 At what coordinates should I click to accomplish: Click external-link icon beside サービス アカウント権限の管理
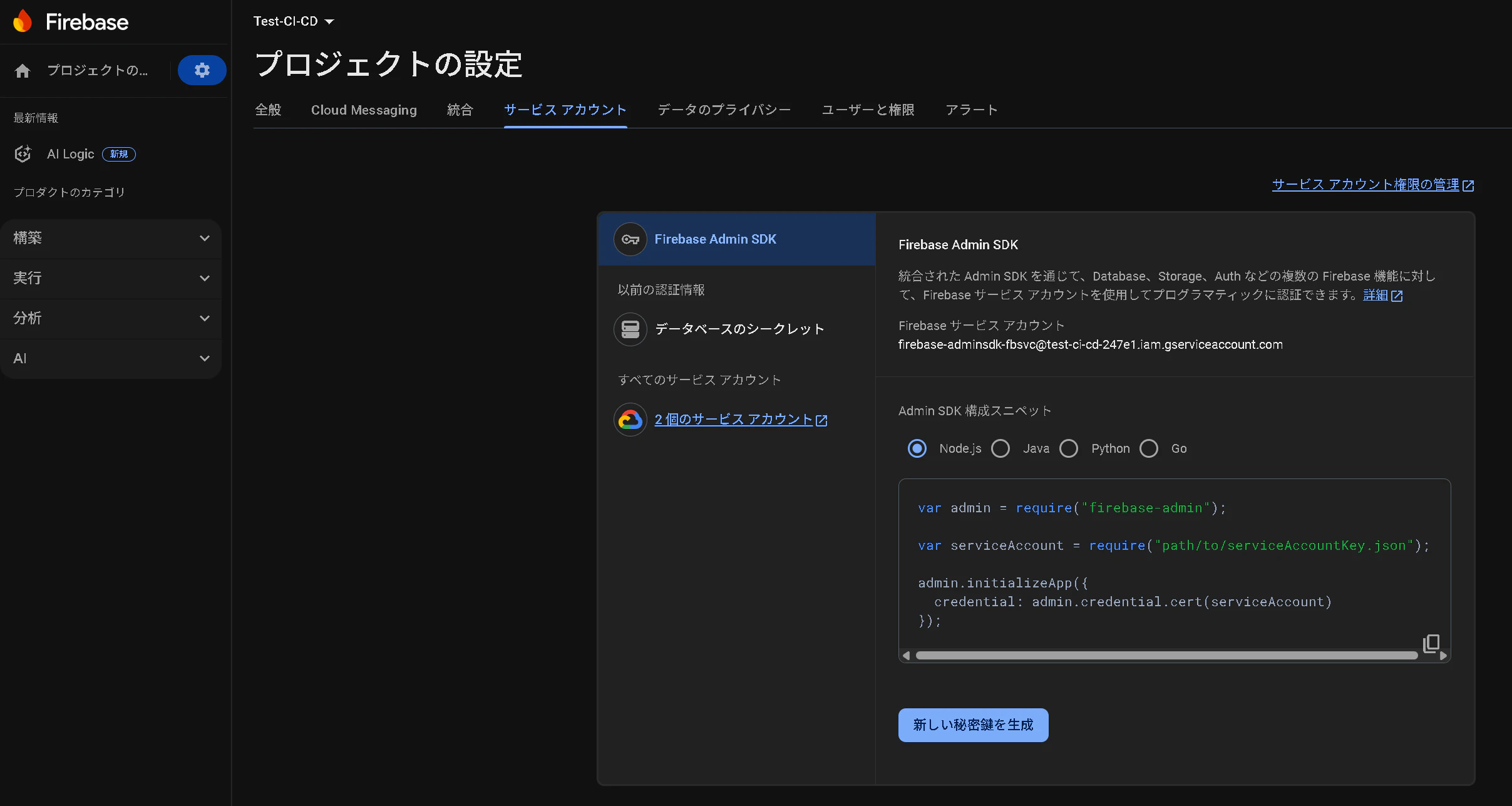click(x=1468, y=185)
